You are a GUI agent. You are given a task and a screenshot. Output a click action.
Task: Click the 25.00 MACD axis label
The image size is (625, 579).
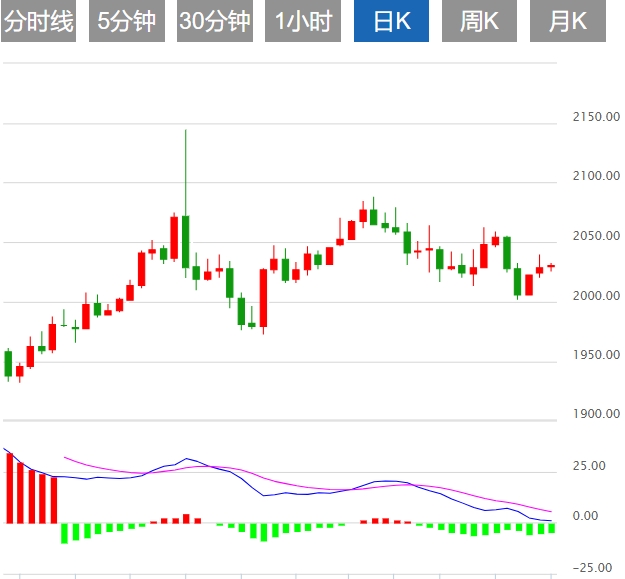pos(589,465)
